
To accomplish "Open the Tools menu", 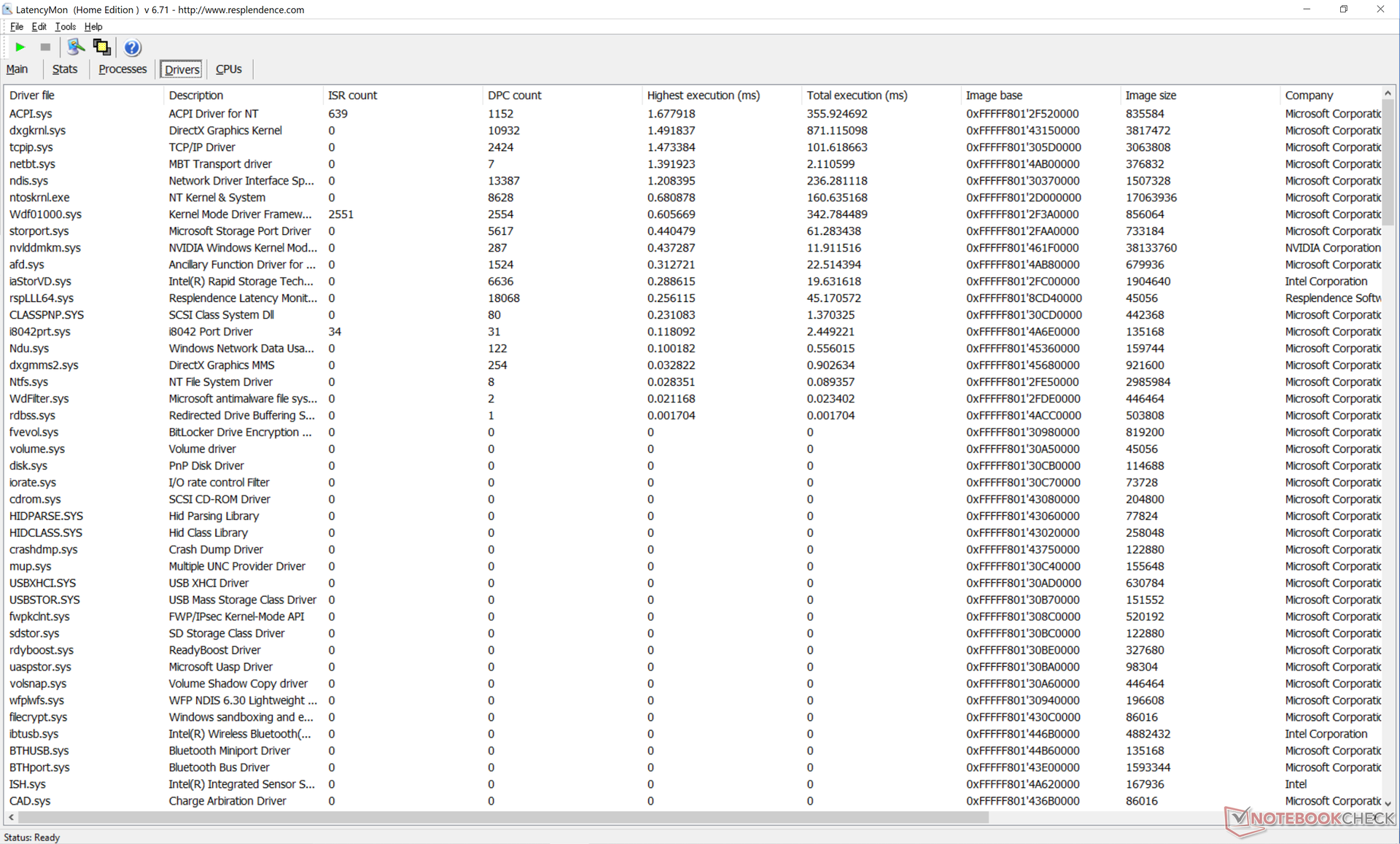I will (x=65, y=26).
